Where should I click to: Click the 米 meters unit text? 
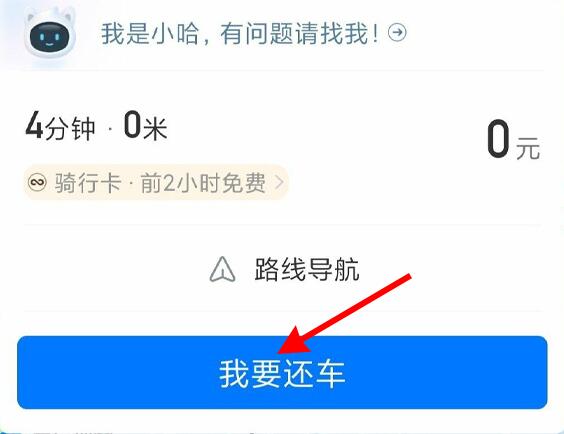[155, 128]
